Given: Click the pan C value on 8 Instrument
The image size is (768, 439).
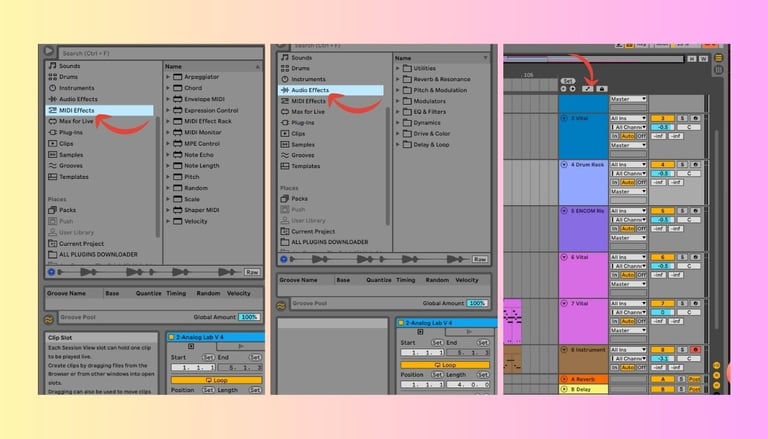Looking at the screenshot, I should (x=689, y=359).
